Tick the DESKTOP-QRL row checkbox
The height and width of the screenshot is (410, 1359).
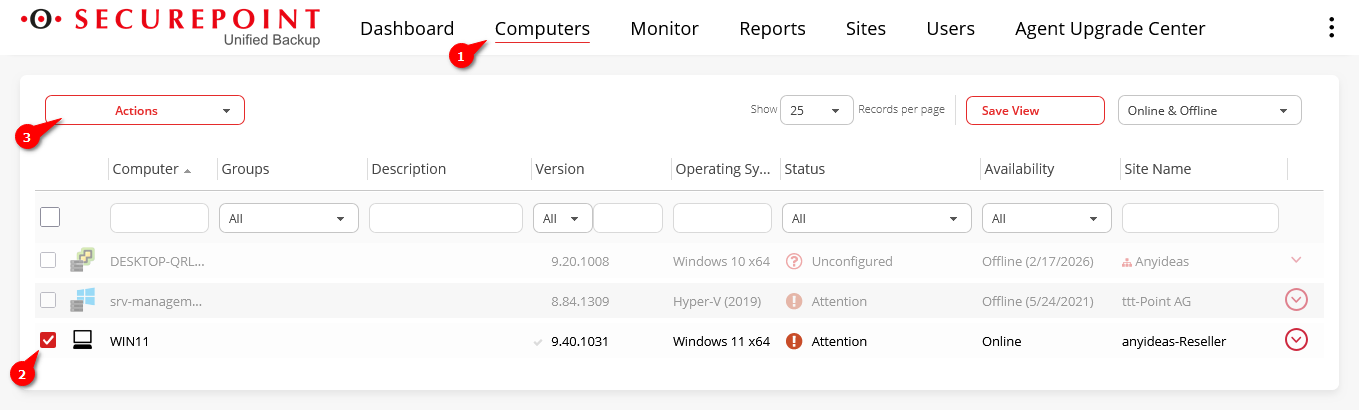(48, 261)
